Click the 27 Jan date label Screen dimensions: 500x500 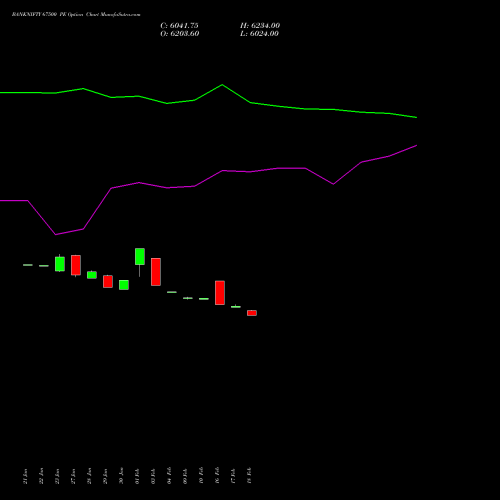click(x=73, y=476)
